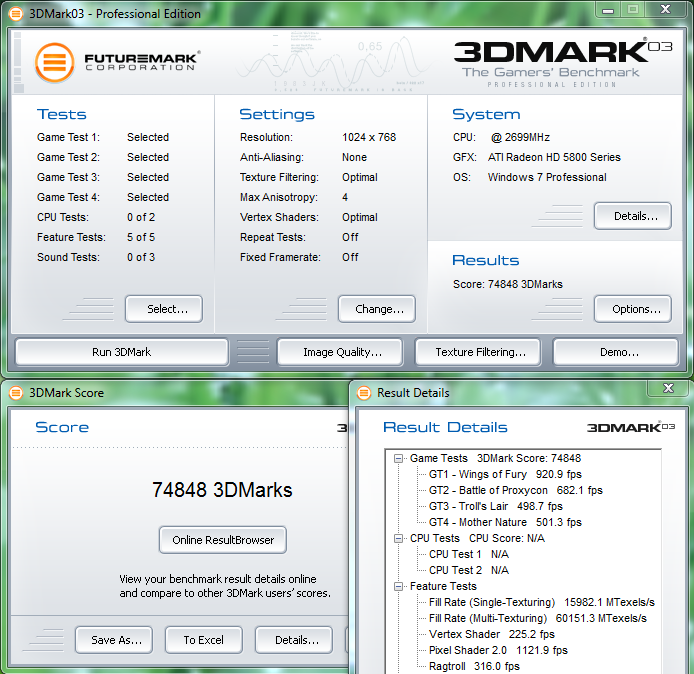Select the Feature Tests node label
694x674 pixels.
tap(443, 586)
